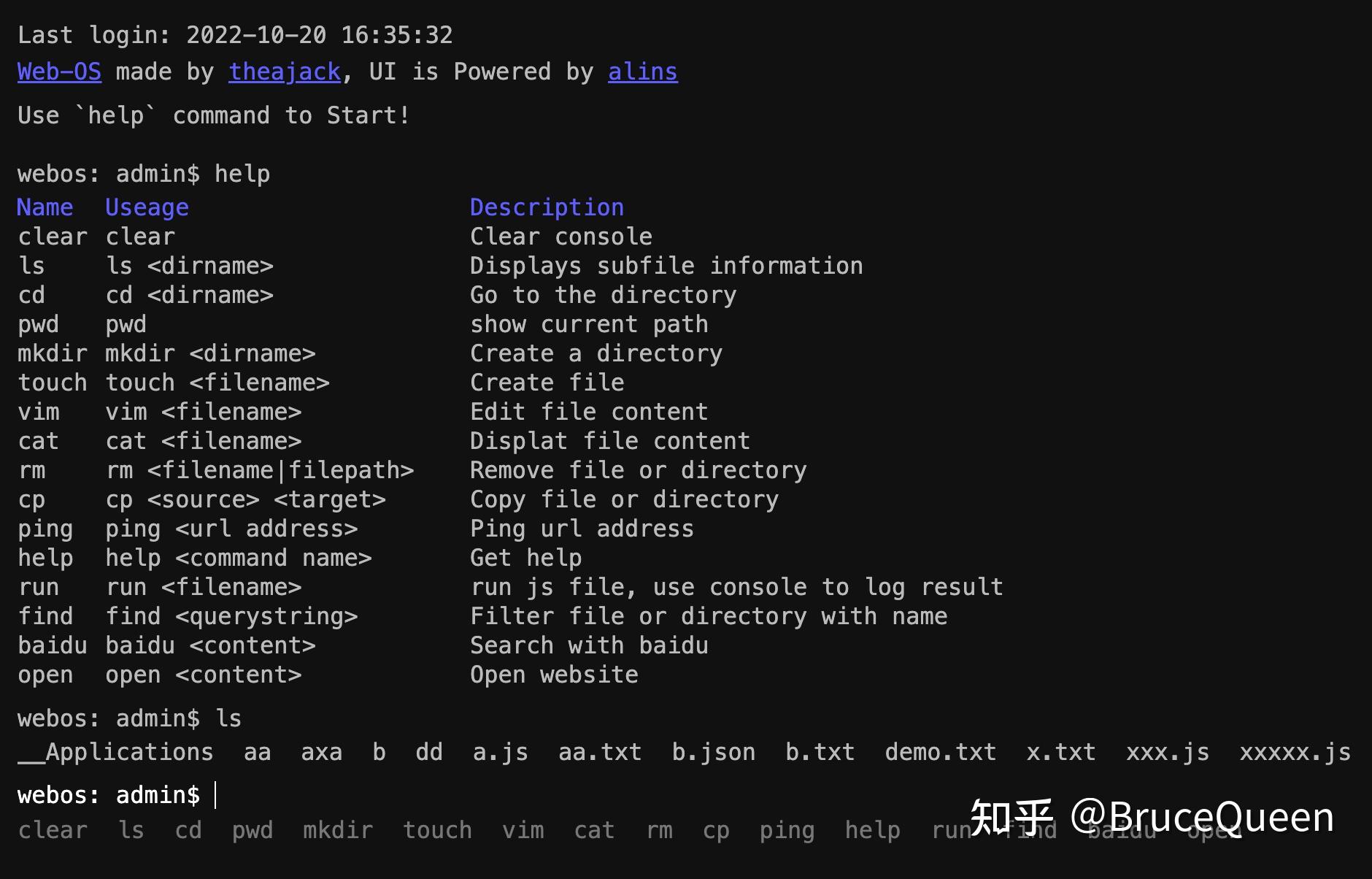Select the 'vim' command suggestion
This screenshot has width=1372, height=879.
pos(523,830)
